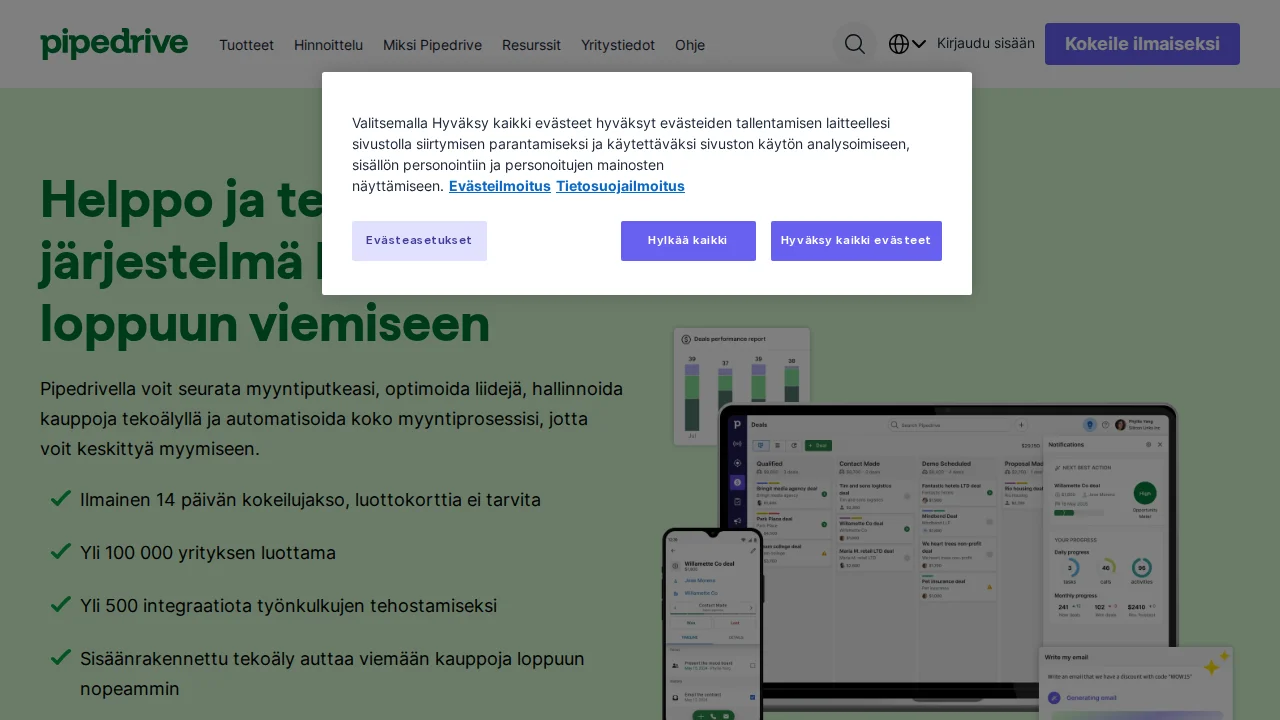
Task: Open the Tietosuojailmoitus link
Action: point(620,186)
